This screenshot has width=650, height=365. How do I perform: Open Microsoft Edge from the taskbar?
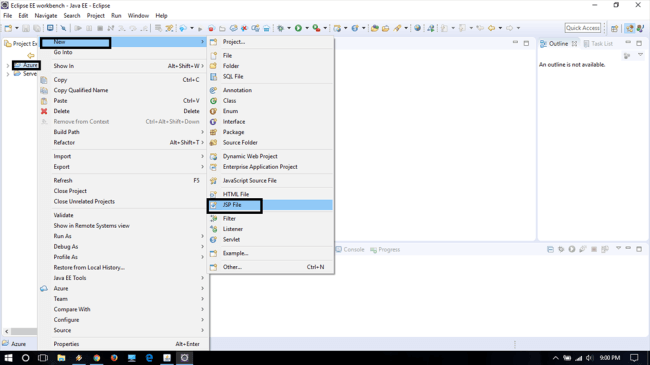pyautogui.click(x=149, y=358)
